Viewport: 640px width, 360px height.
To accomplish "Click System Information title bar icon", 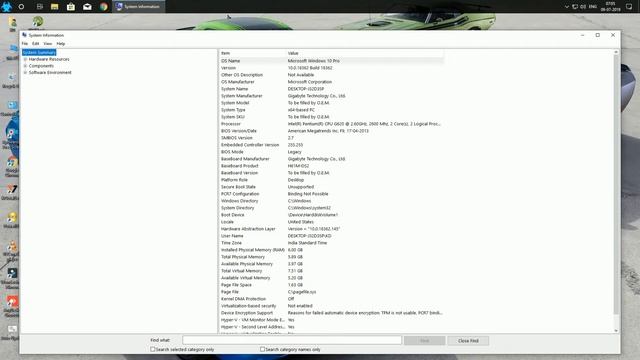I will click(x=24, y=35).
